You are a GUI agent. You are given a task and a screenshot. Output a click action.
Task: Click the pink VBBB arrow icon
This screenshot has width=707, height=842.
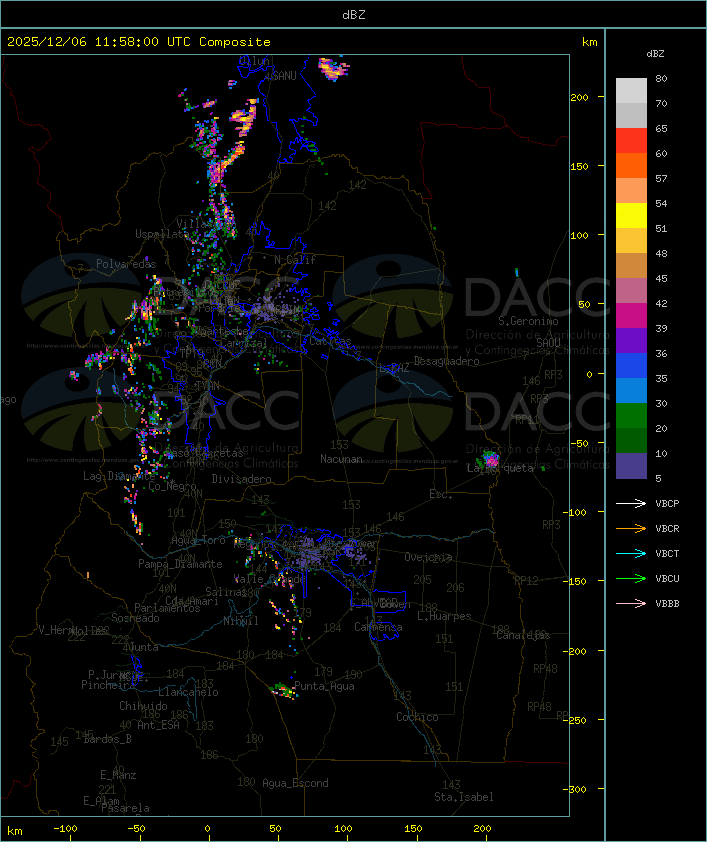(x=631, y=604)
